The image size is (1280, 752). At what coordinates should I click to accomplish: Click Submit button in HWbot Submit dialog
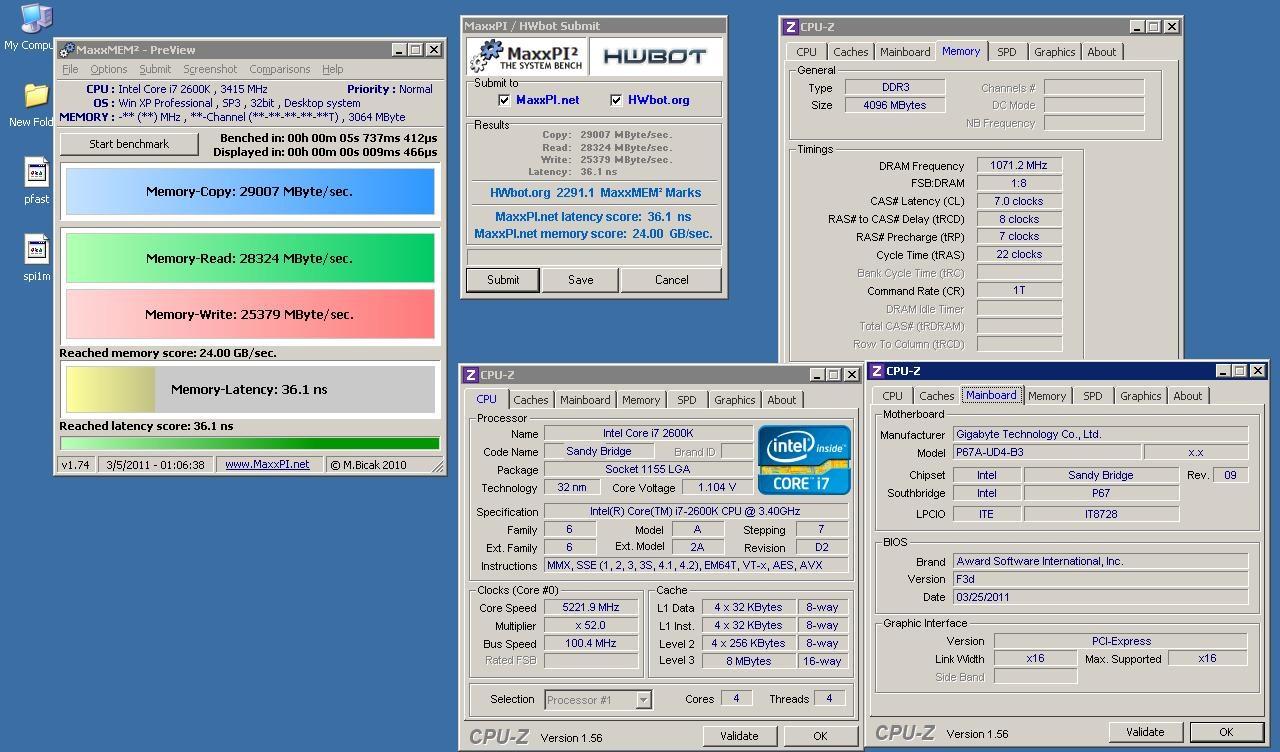tap(503, 280)
